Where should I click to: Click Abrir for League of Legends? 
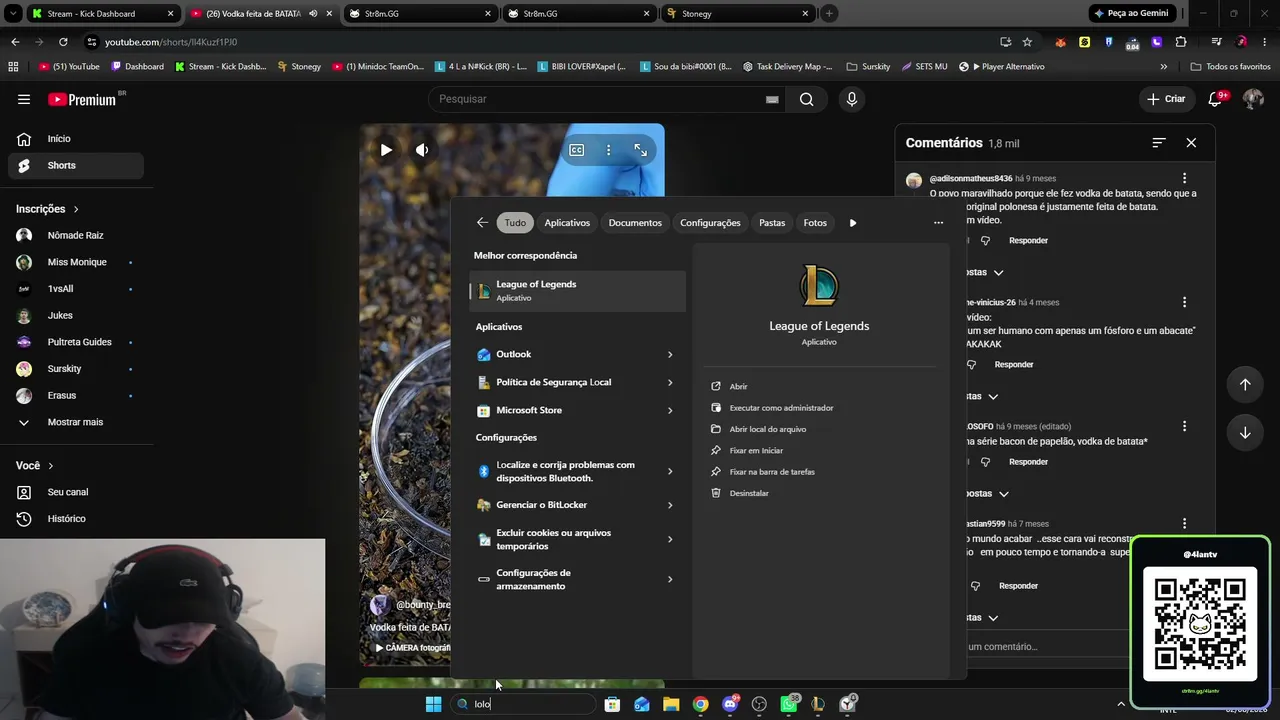[738, 386]
